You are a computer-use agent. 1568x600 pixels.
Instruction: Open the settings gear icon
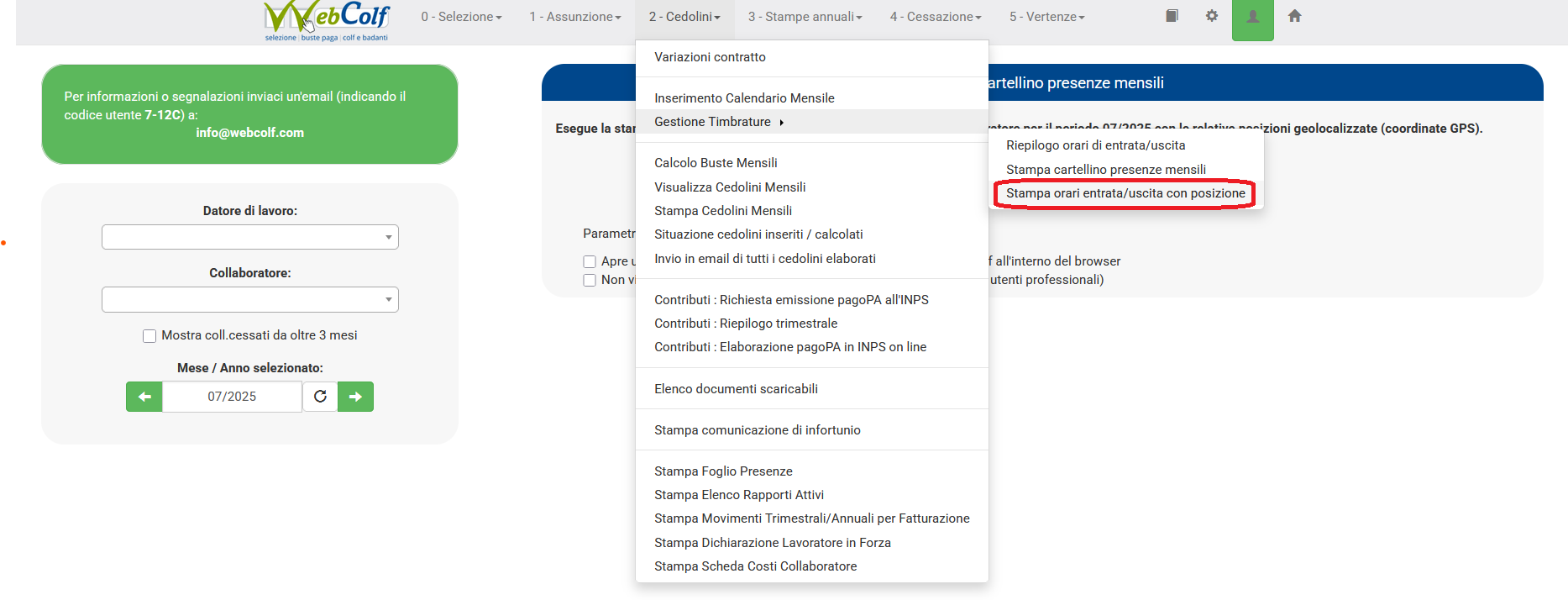[x=1211, y=16]
